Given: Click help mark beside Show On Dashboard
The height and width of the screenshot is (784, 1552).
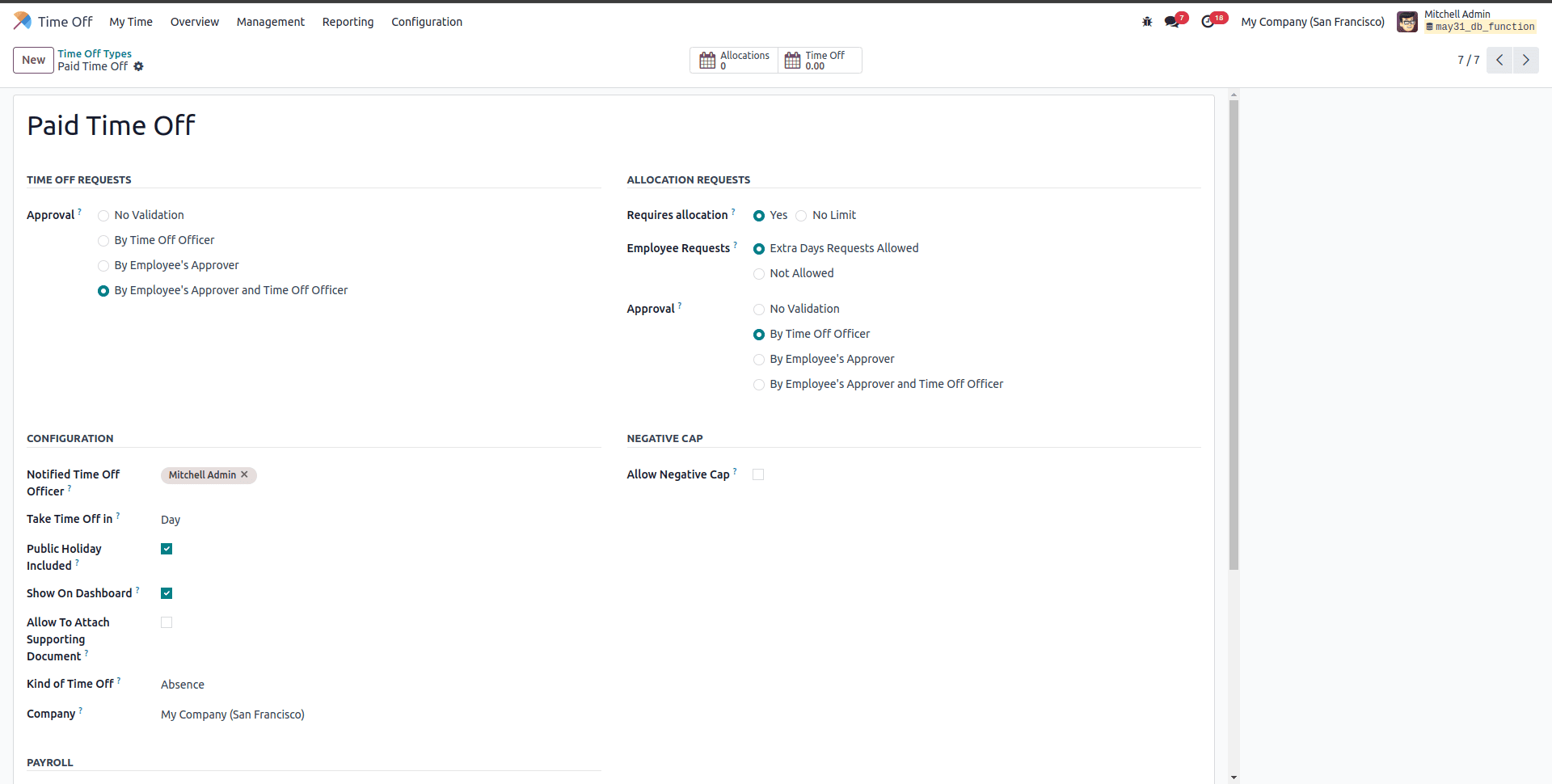Looking at the screenshot, I should tap(137, 590).
